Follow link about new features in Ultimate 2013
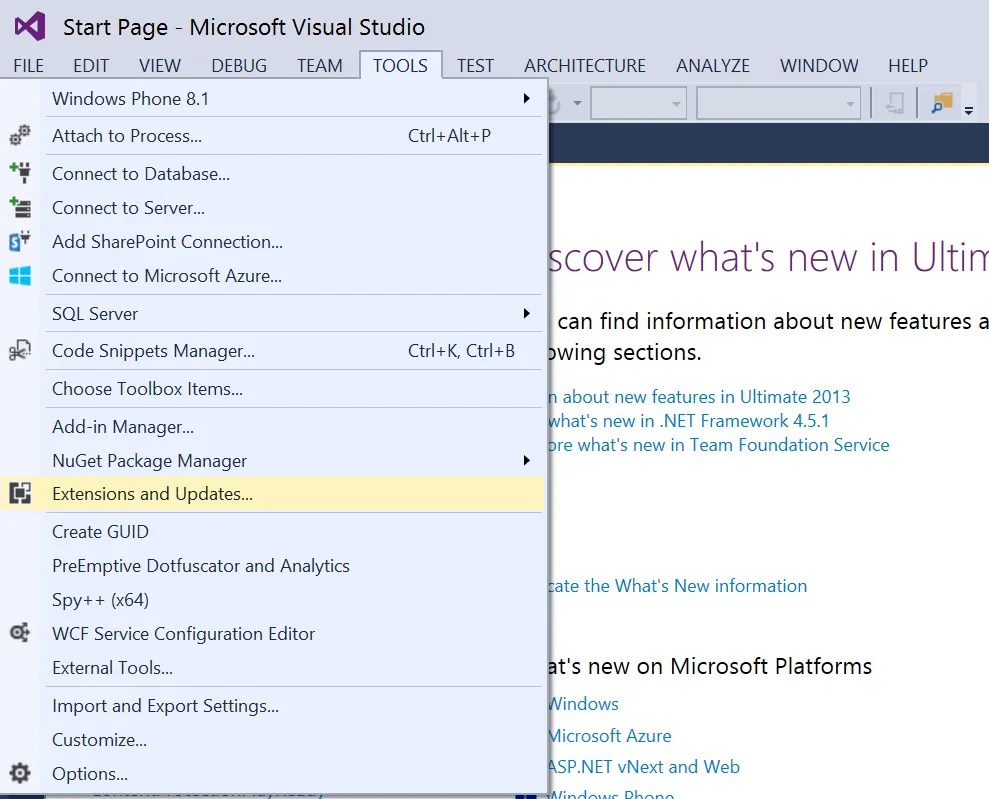989x799 pixels. tap(699, 397)
